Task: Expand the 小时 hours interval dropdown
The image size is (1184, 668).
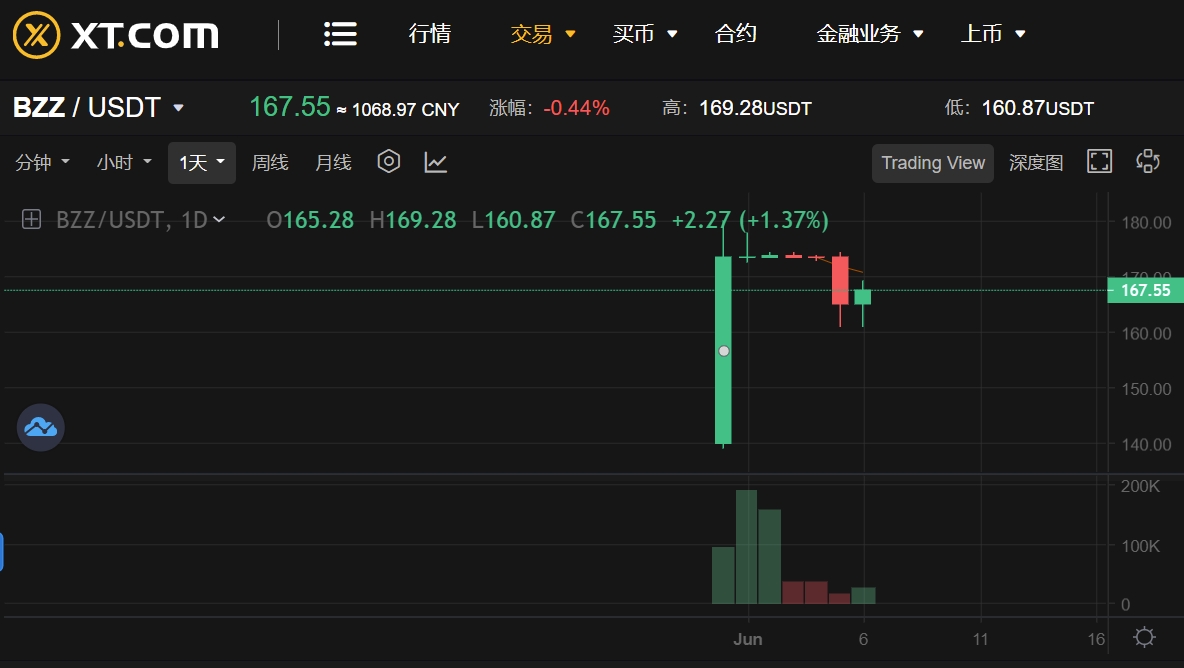Action: pyautogui.click(x=124, y=162)
